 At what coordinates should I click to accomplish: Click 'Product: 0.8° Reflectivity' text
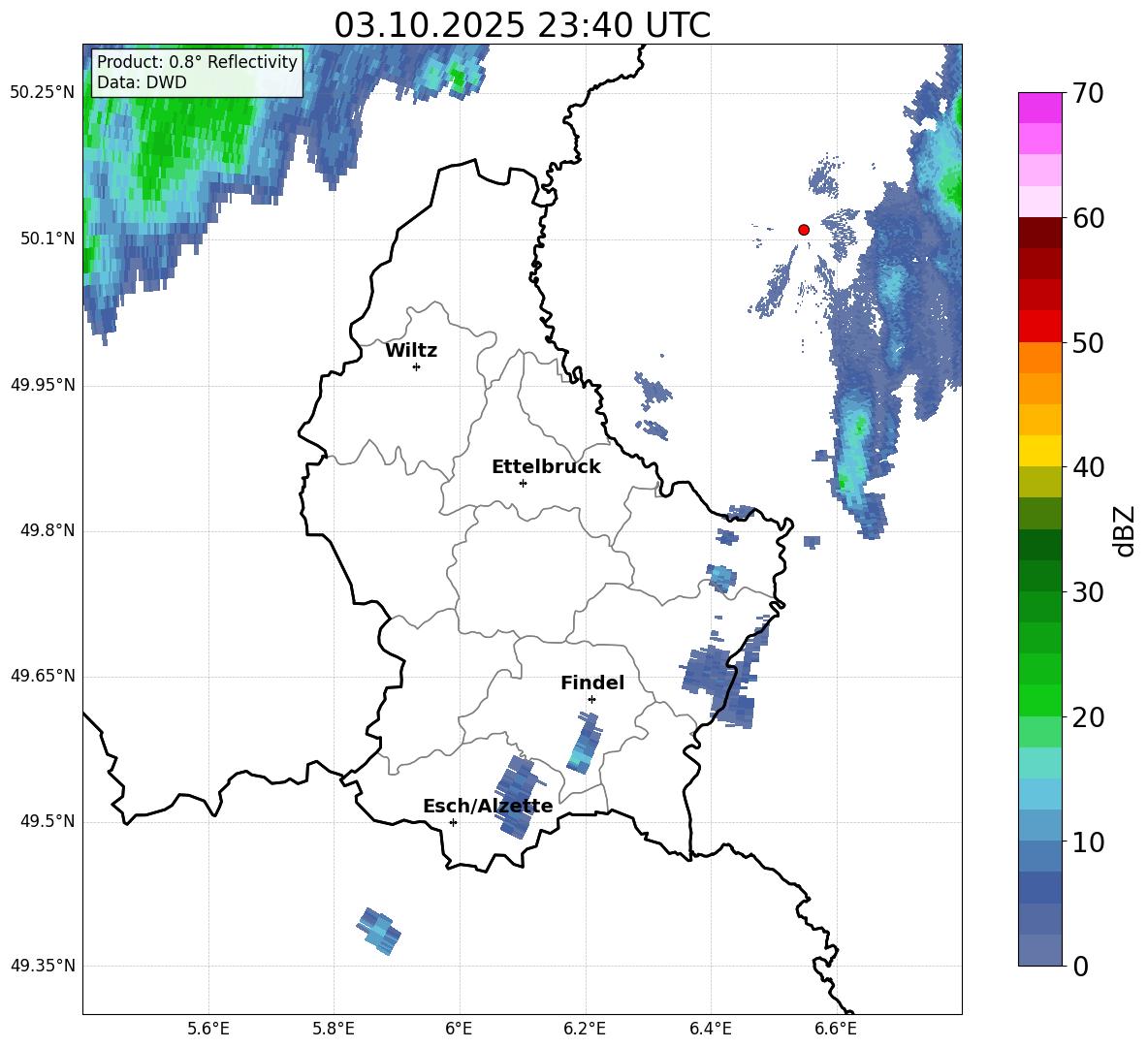pos(197,61)
